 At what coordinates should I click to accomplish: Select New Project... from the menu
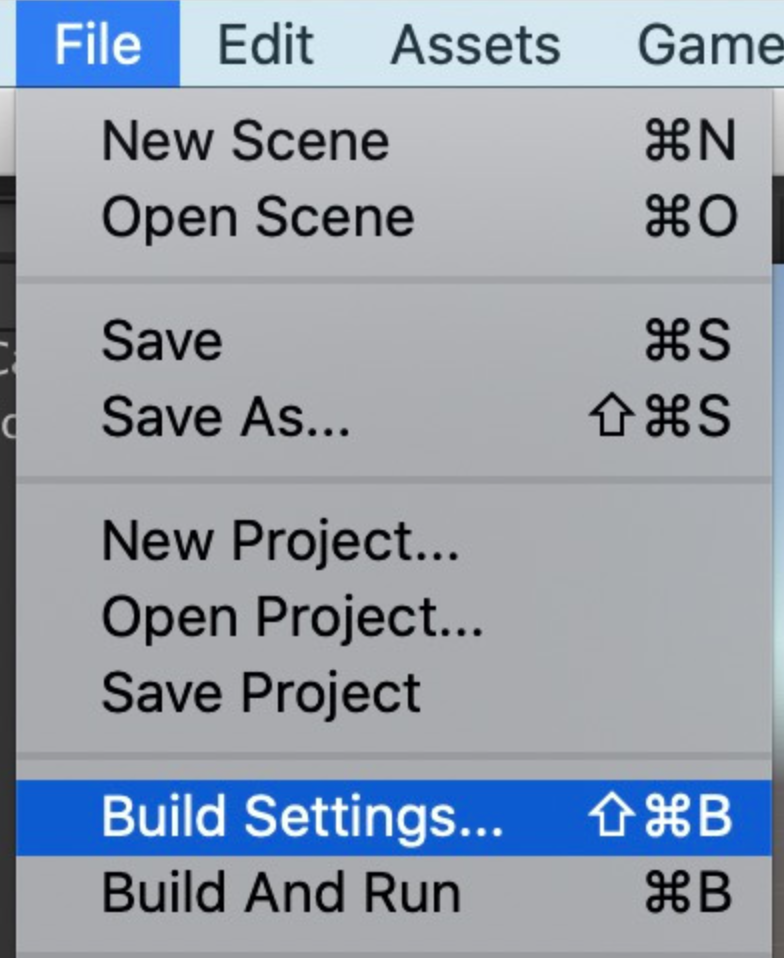point(280,541)
